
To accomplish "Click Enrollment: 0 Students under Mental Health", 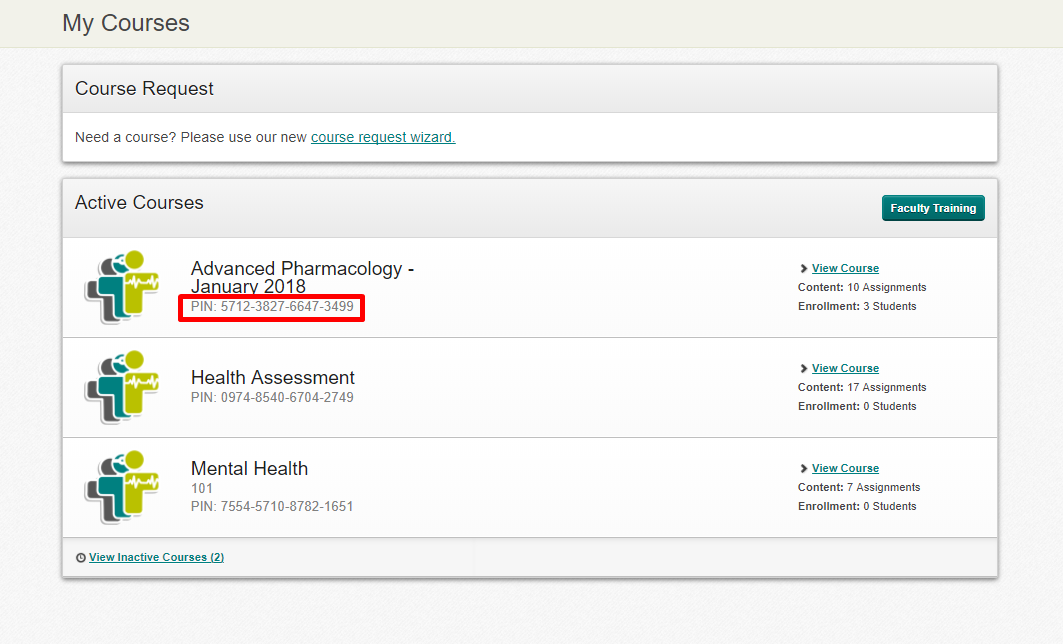I will click(857, 506).
